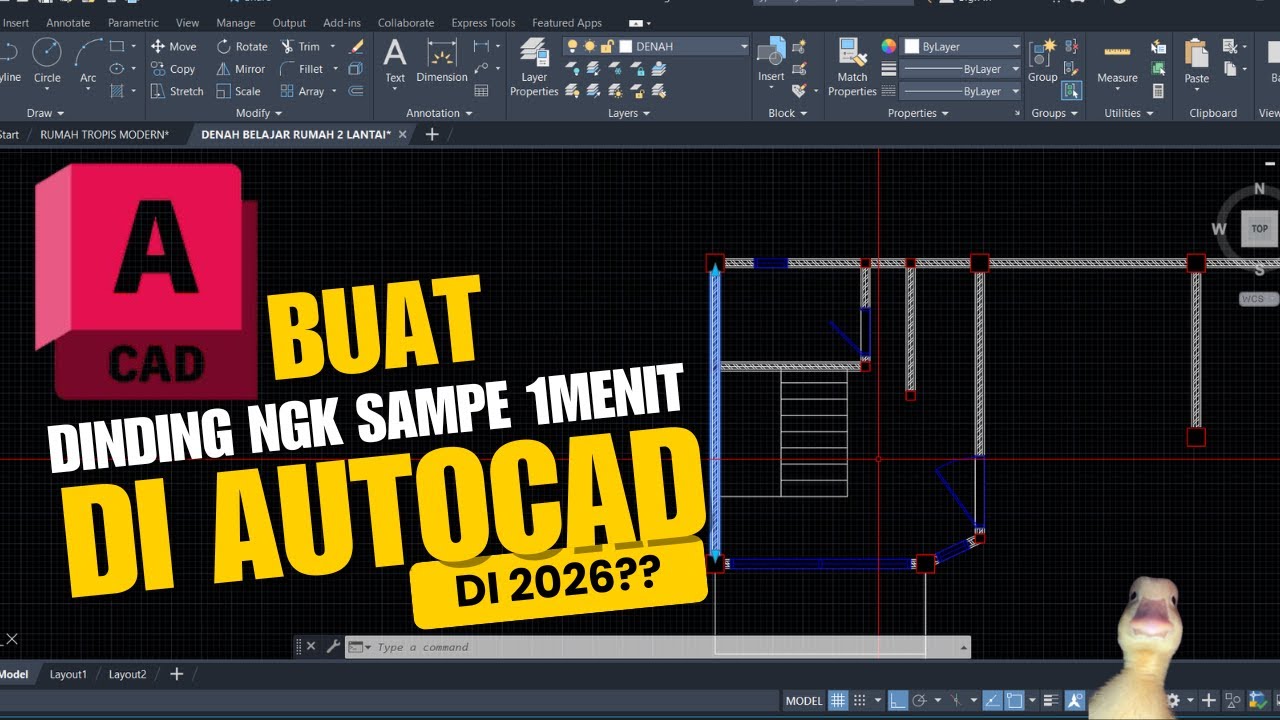Click the Hatch tool icon
Image resolution: width=1280 pixels, height=720 pixels.
tap(117, 91)
